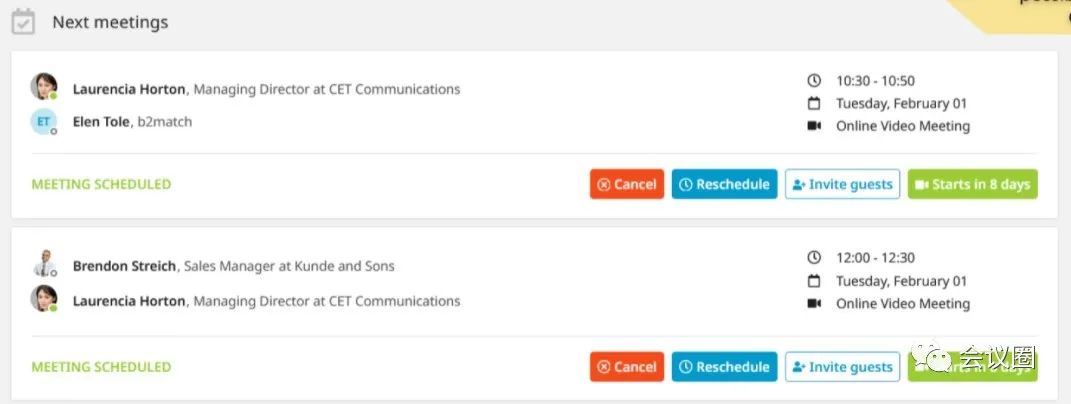Viewport: 1071px width, 404px height.
Task: Open Elen Tole's name link
Action: coord(101,122)
